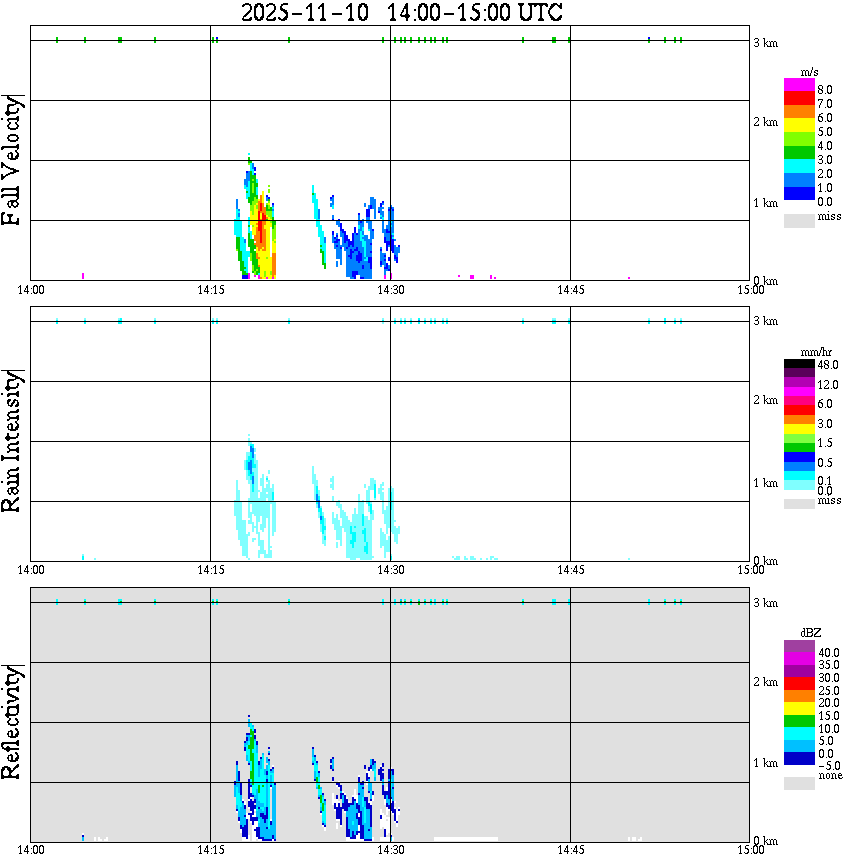Click '14:15' under the Fall Velocity plot

[x=211, y=290]
